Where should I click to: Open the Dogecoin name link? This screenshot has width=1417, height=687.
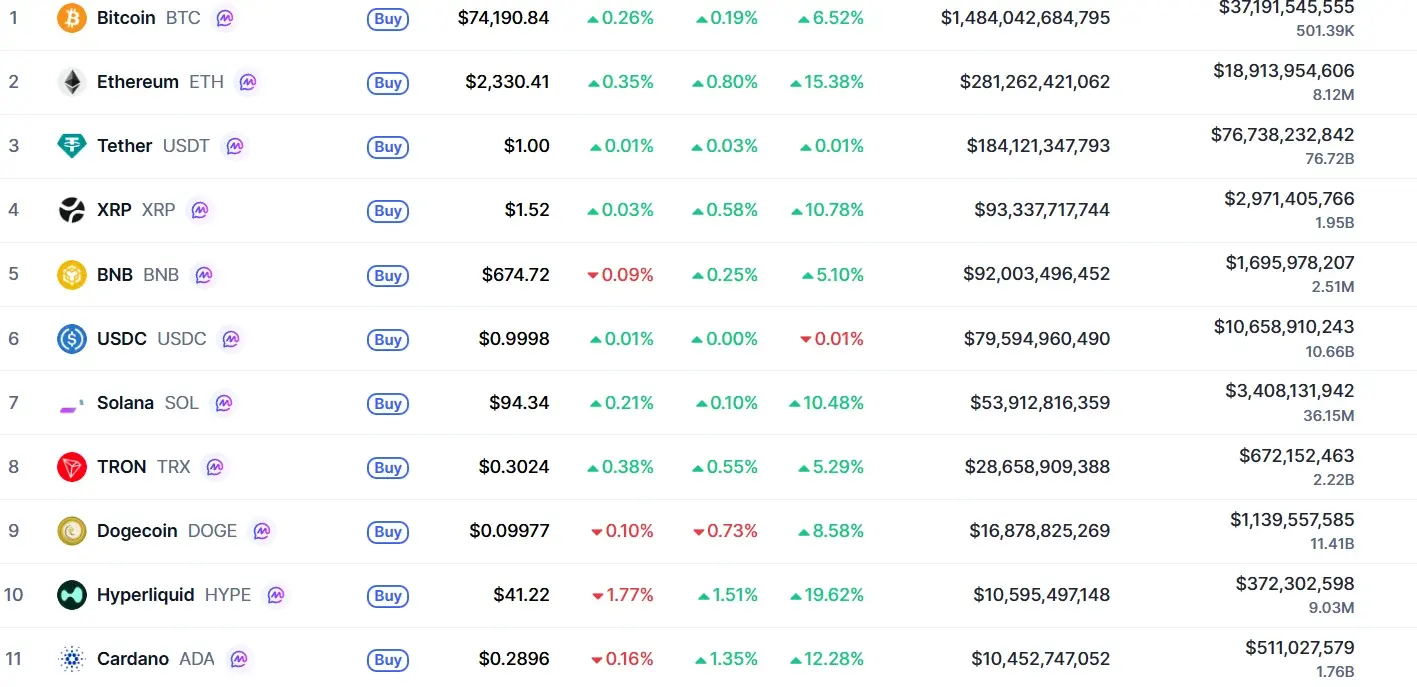point(140,531)
